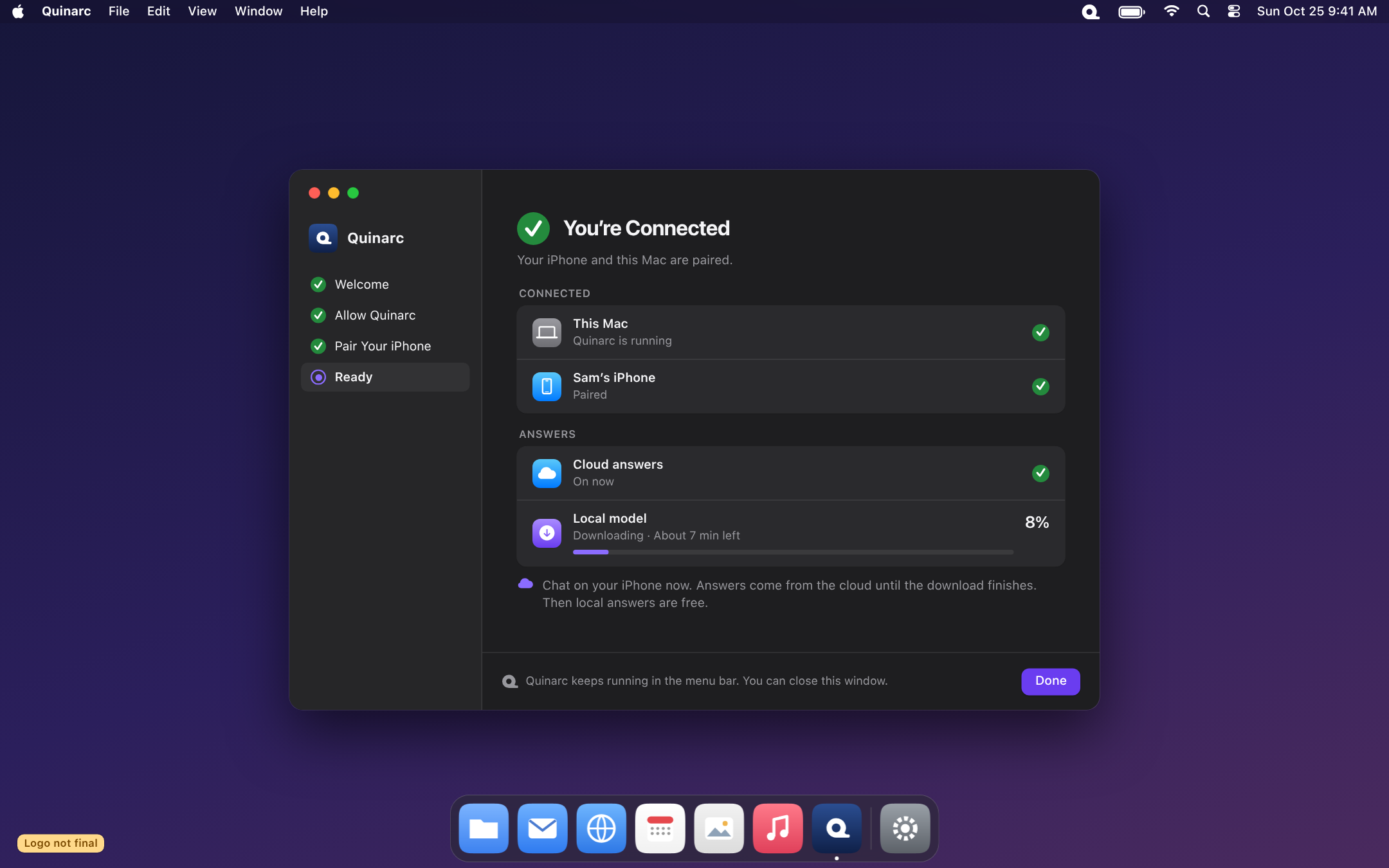Open System Settings gear in the Dock
Screen dimensions: 1389x868
(905, 828)
